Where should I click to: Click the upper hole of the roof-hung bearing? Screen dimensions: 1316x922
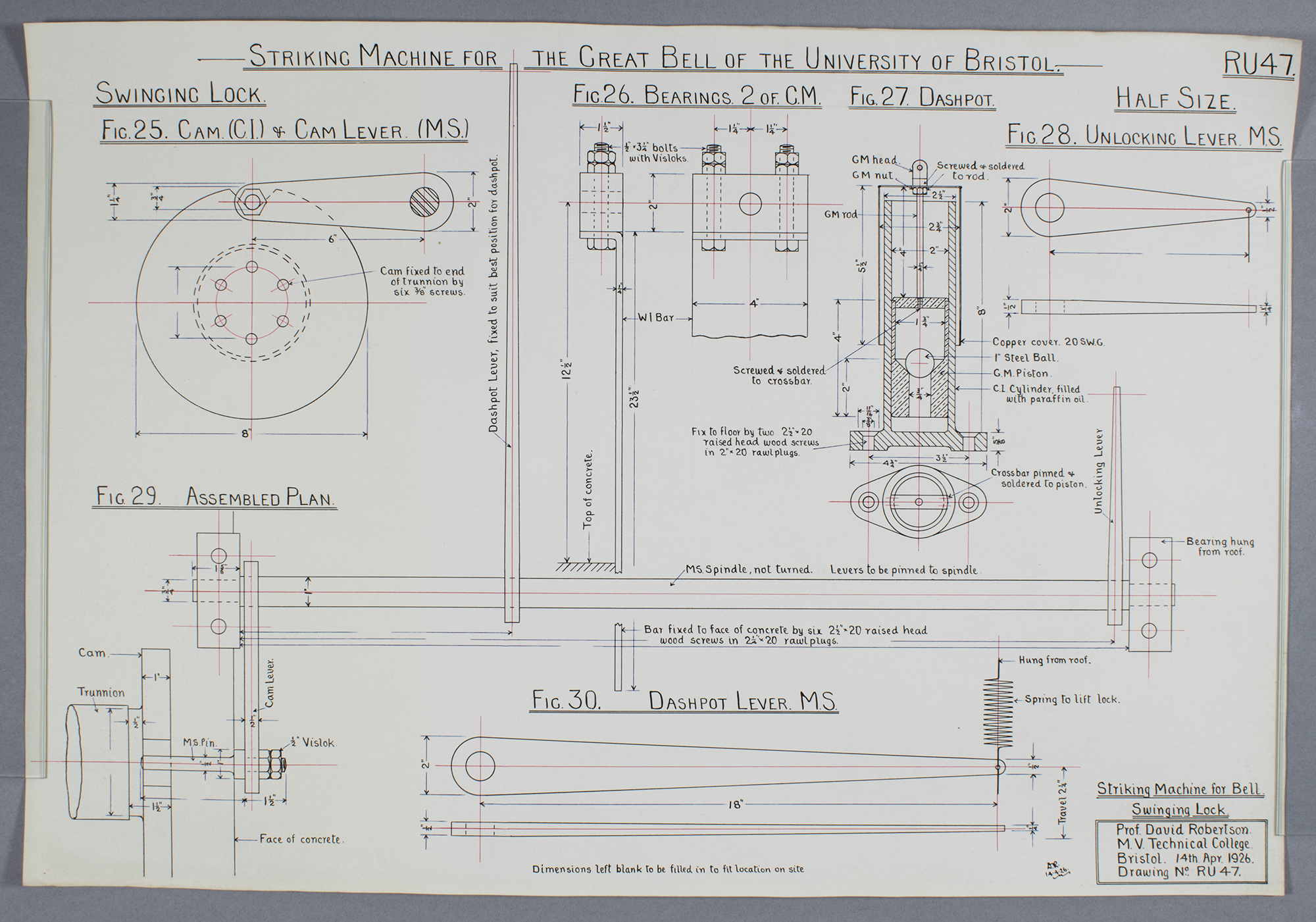(1149, 560)
